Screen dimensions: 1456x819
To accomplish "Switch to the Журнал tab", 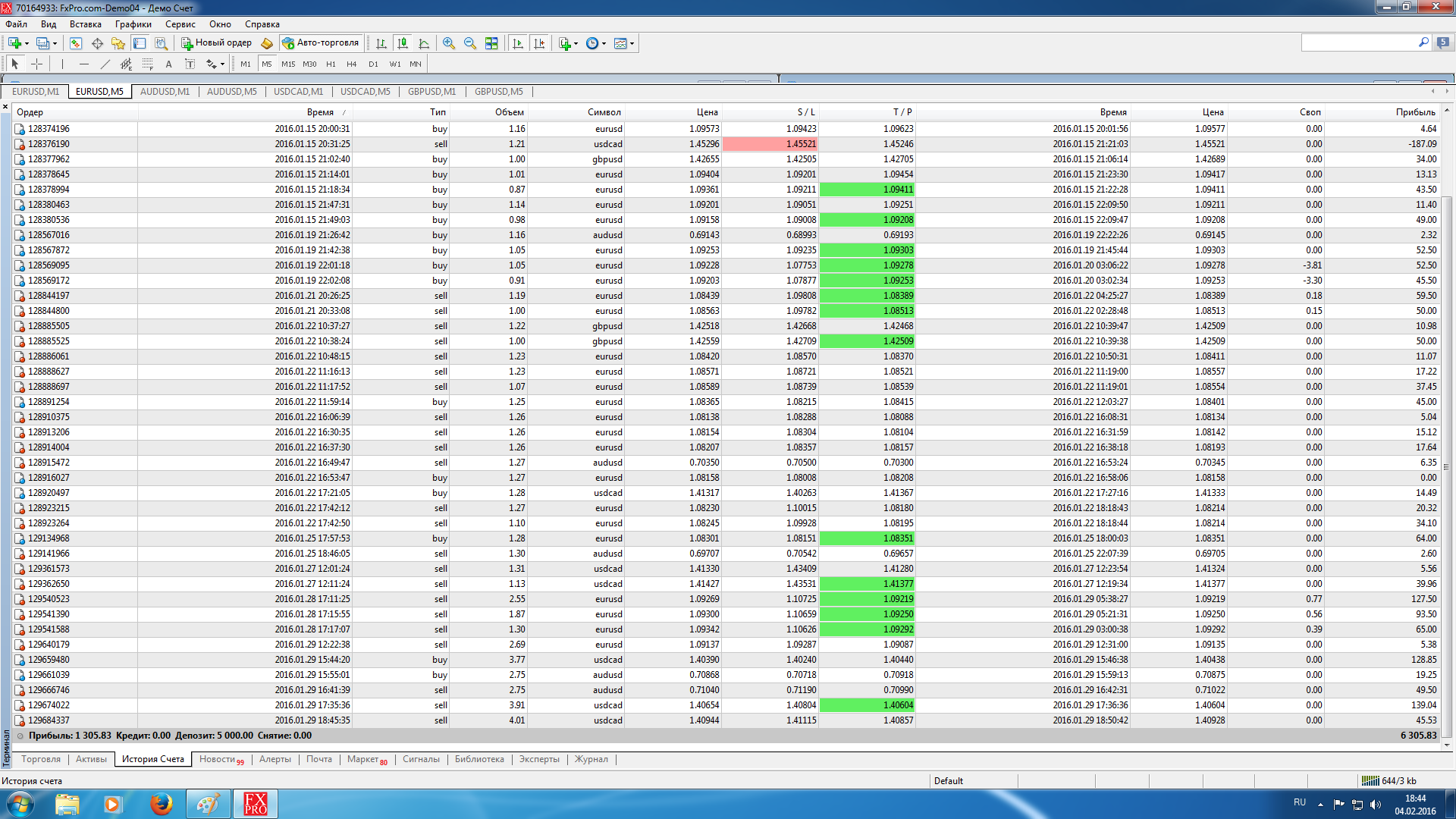I will click(x=591, y=759).
